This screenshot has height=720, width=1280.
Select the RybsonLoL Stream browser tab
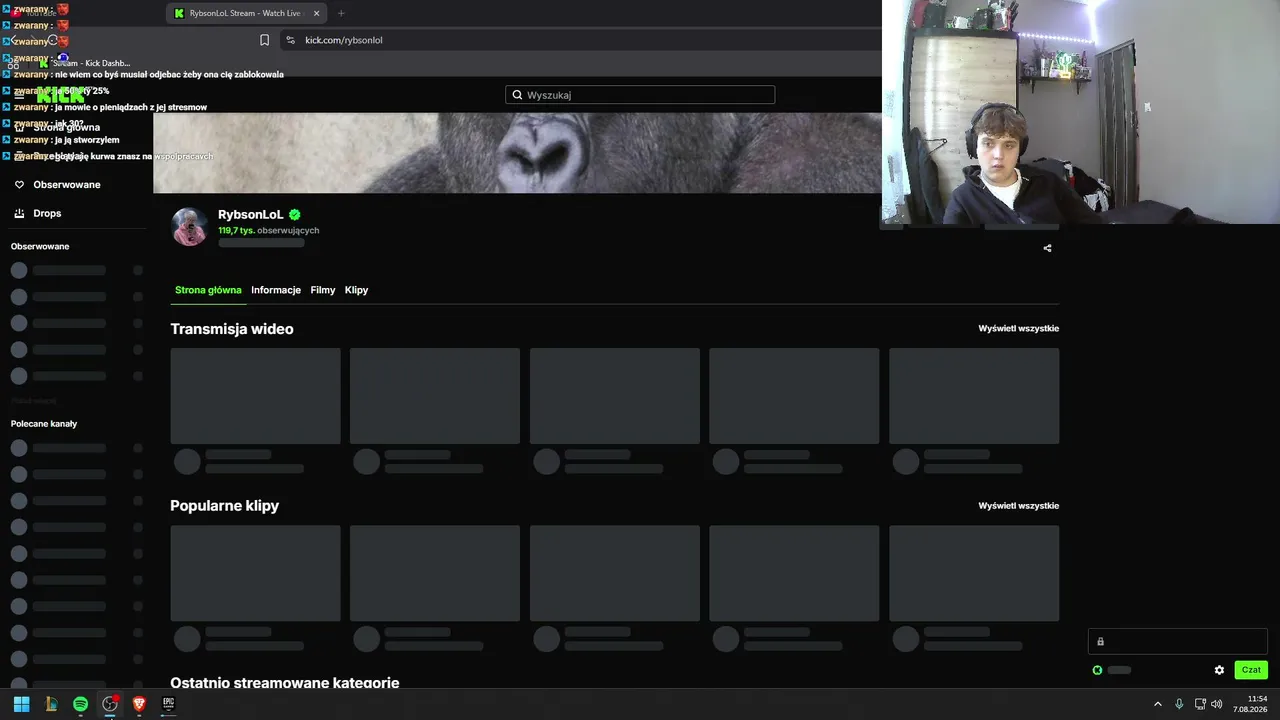(246, 13)
